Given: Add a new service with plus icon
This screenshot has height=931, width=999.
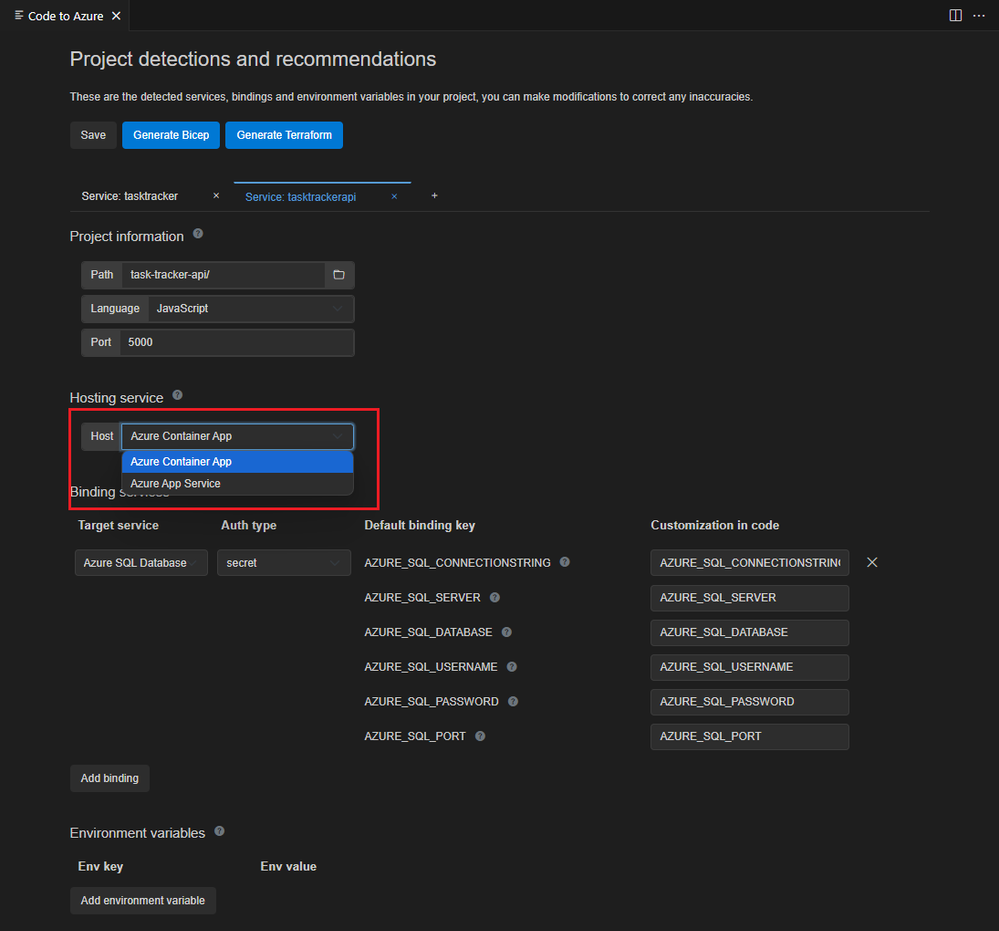Looking at the screenshot, I should coord(435,196).
